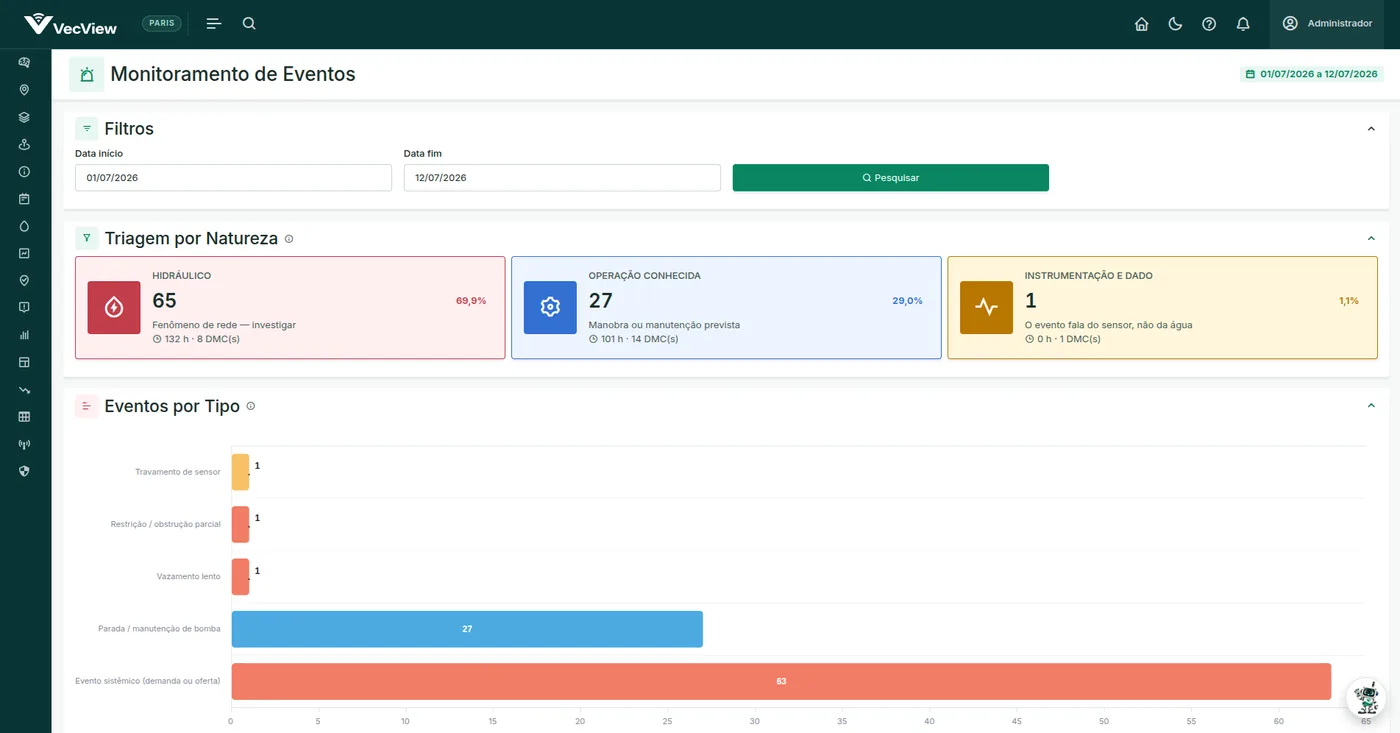Select the HIDRÁULICO card
This screenshot has height=733, width=1400.
(290, 307)
